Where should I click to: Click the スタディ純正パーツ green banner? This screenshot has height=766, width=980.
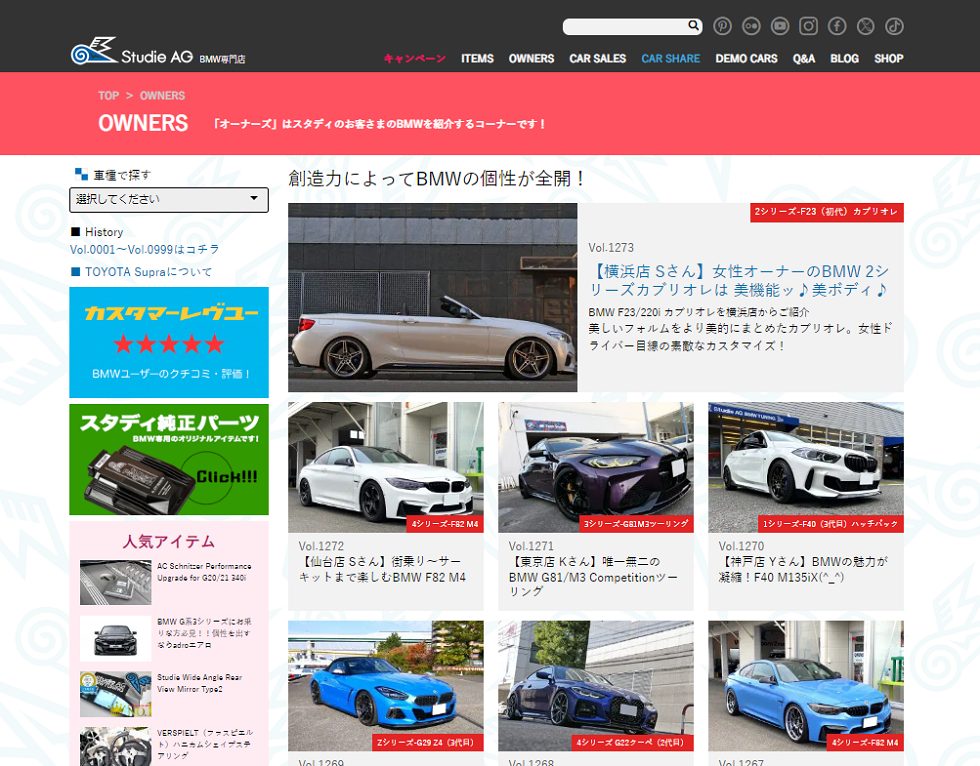point(169,460)
